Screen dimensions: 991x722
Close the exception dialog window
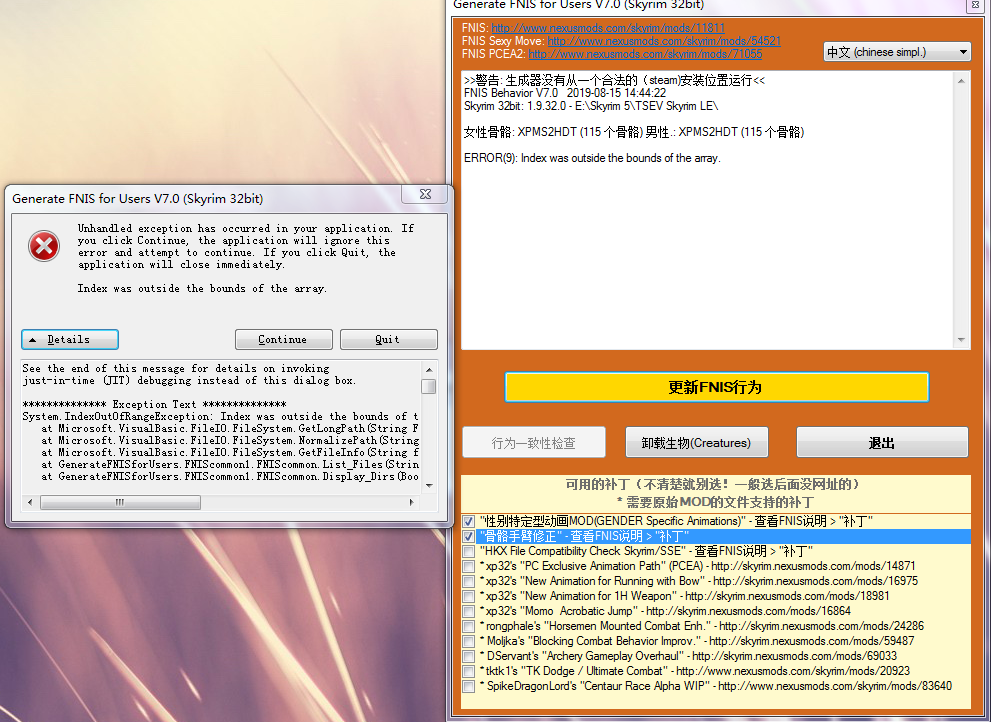[x=425, y=194]
